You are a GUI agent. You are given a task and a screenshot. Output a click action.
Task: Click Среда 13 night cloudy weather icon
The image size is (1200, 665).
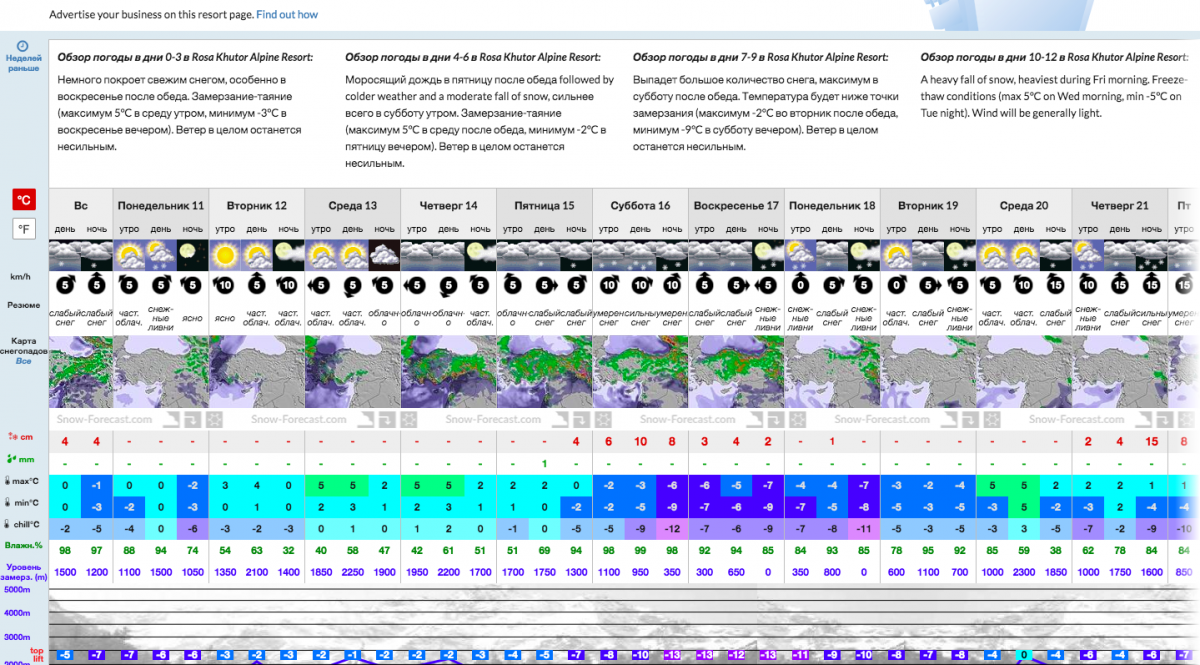tap(384, 254)
